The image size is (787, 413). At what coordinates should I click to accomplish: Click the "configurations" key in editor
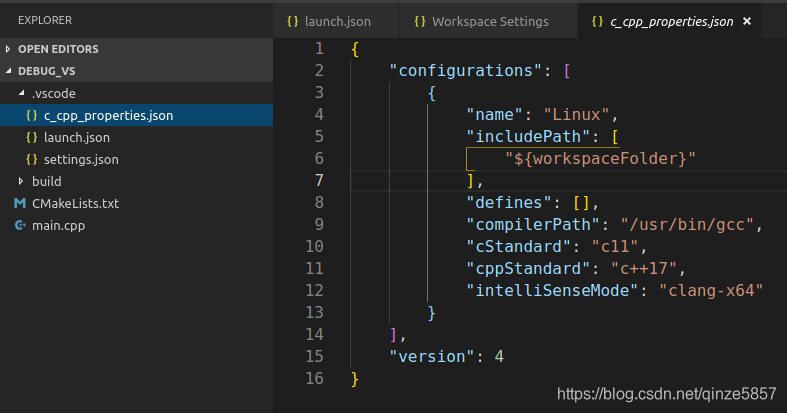tap(465, 71)
